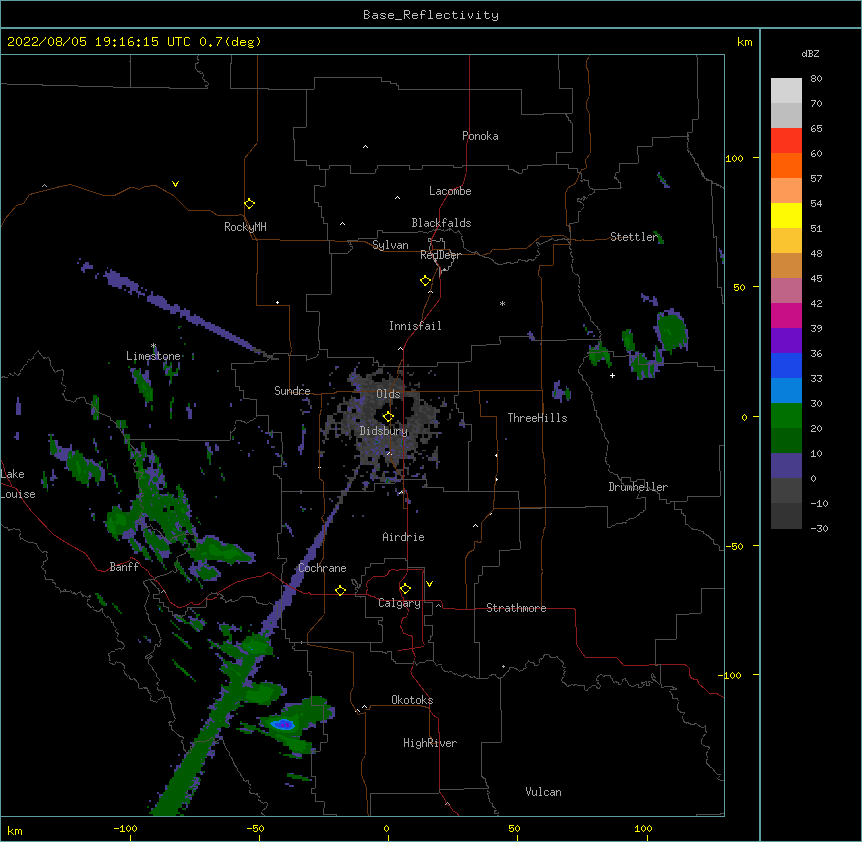Click the yellow marker west of Calgary near Cochrane
This screenshot has height=842, width=862.
(x=340, y=590)
